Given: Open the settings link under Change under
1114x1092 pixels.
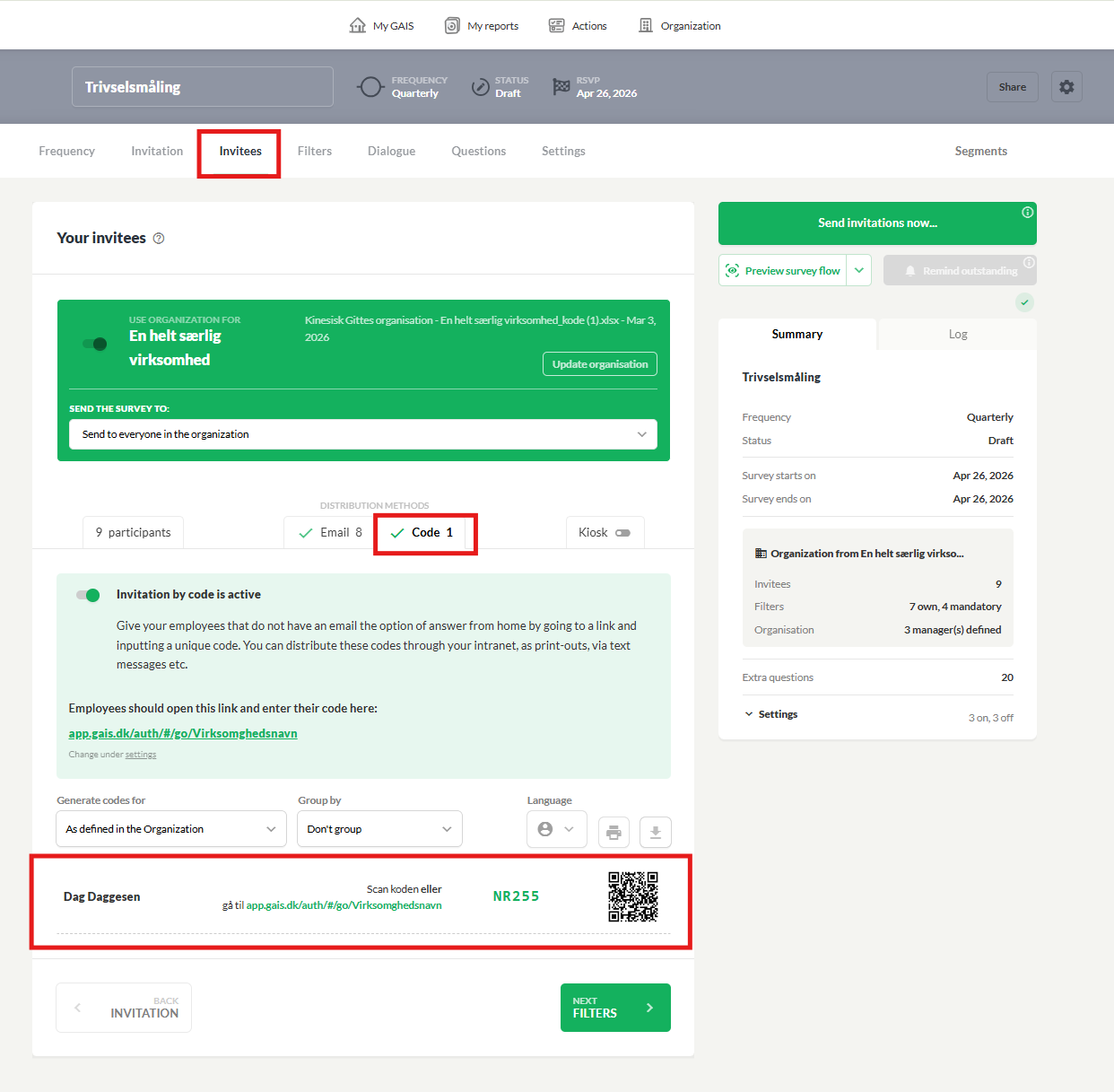Looking at the screenshot, I should pos(141,755).
